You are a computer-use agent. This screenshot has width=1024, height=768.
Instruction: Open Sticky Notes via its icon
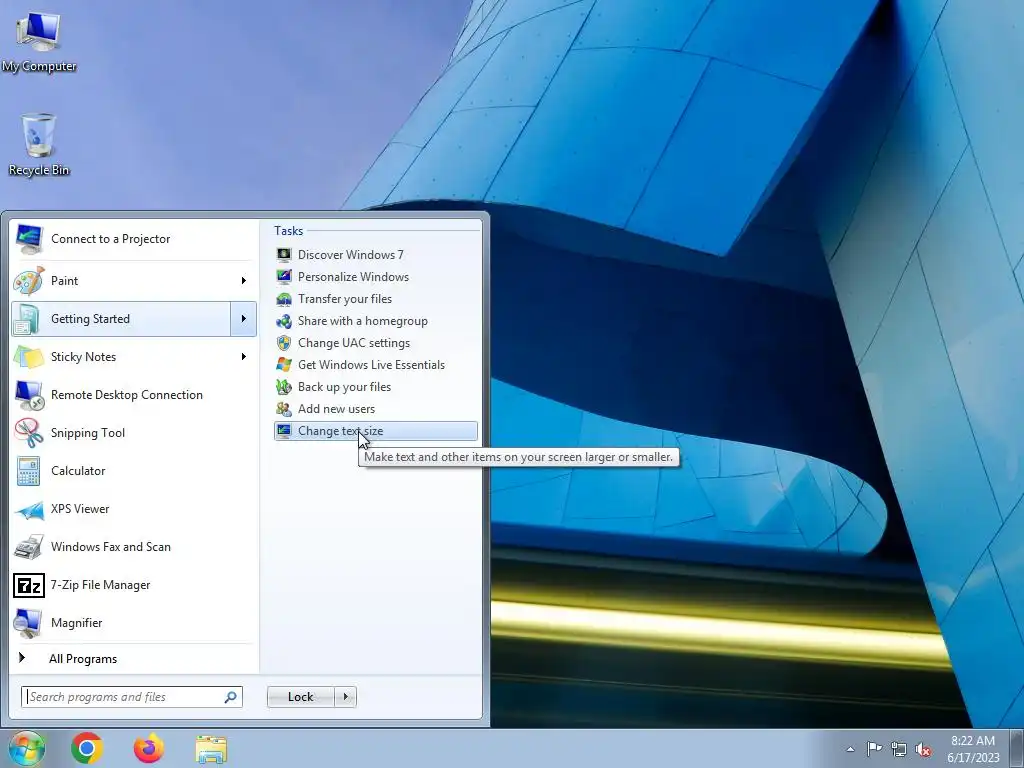[29, 357]
